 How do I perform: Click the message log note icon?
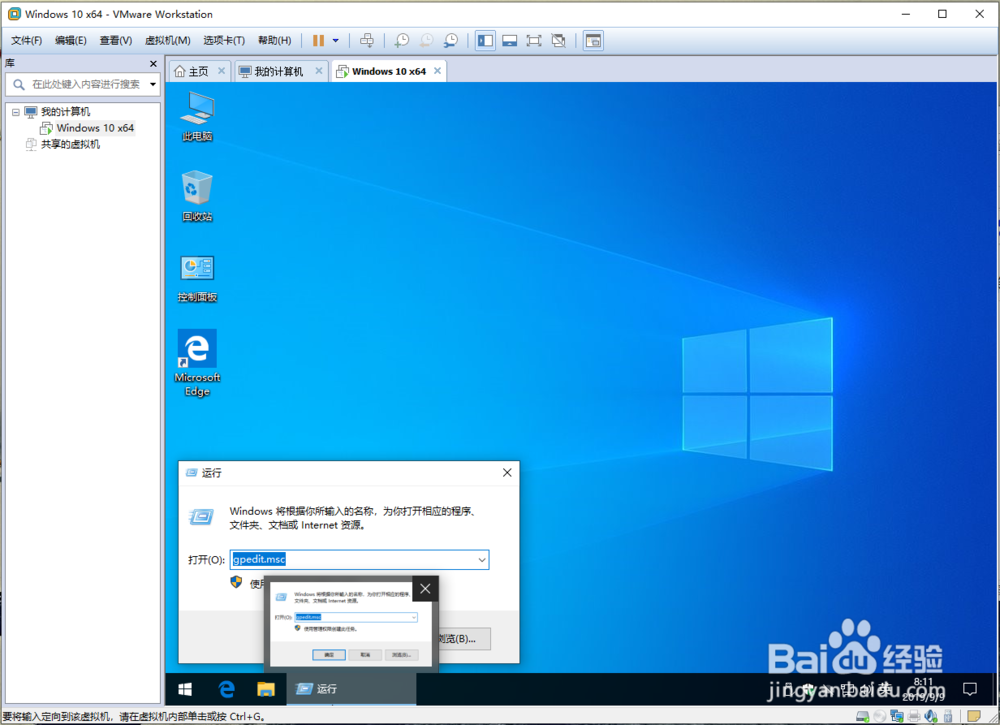click(973, 716)
